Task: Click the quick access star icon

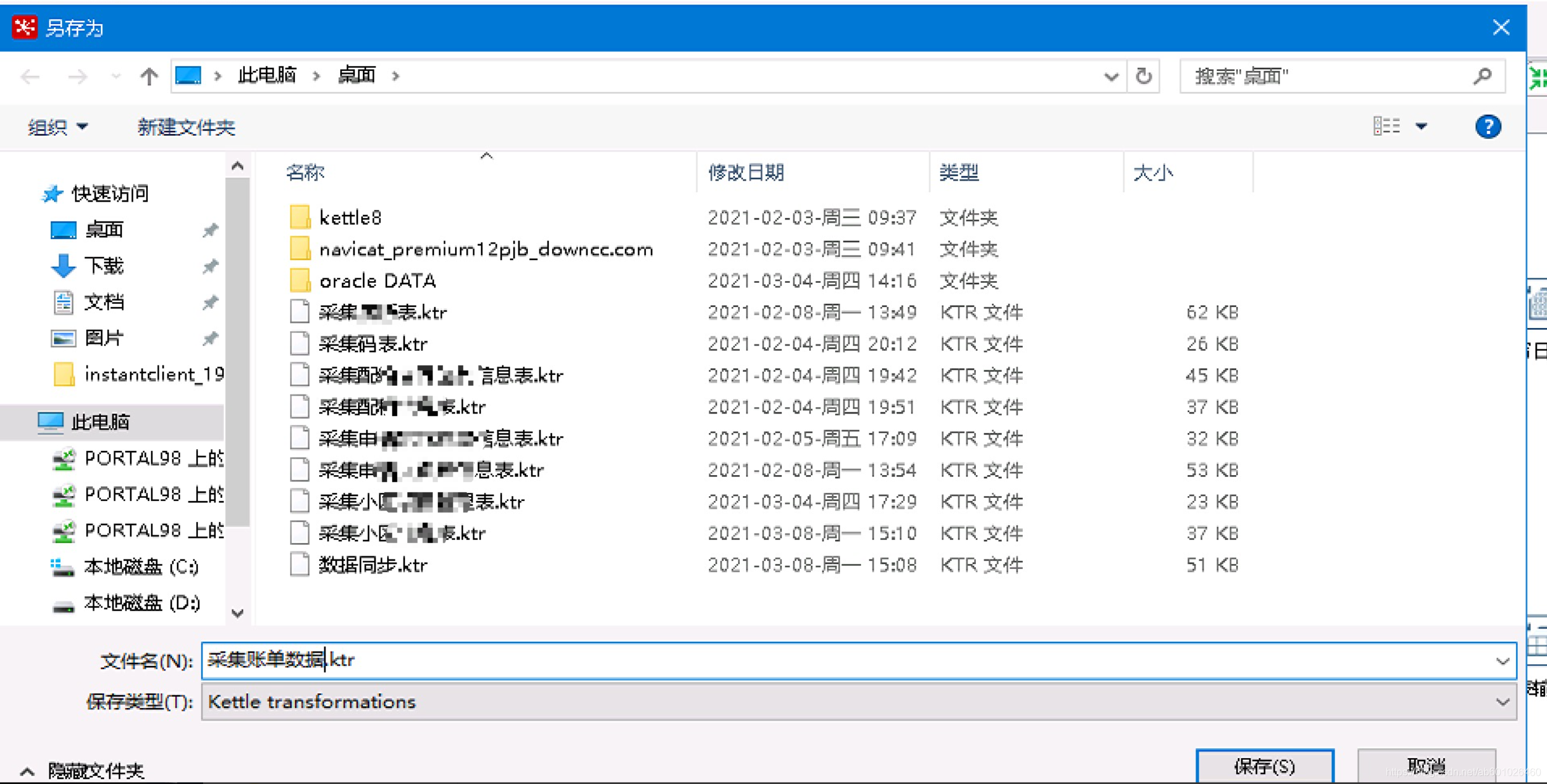Action: pyautogui.click(x=53, y=193)
